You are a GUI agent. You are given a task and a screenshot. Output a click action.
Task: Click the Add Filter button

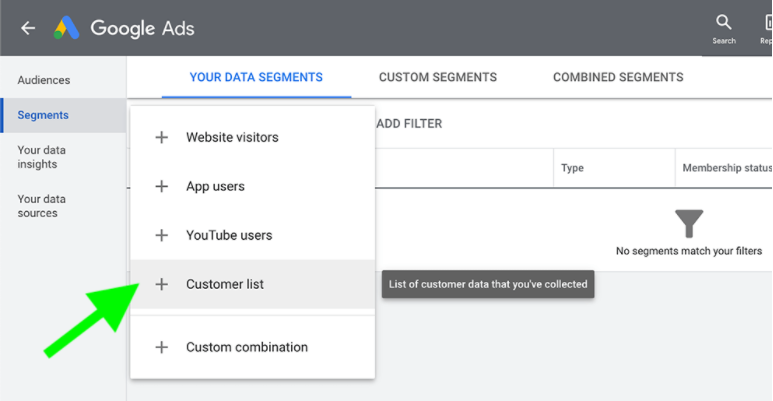tap(408, 124)
